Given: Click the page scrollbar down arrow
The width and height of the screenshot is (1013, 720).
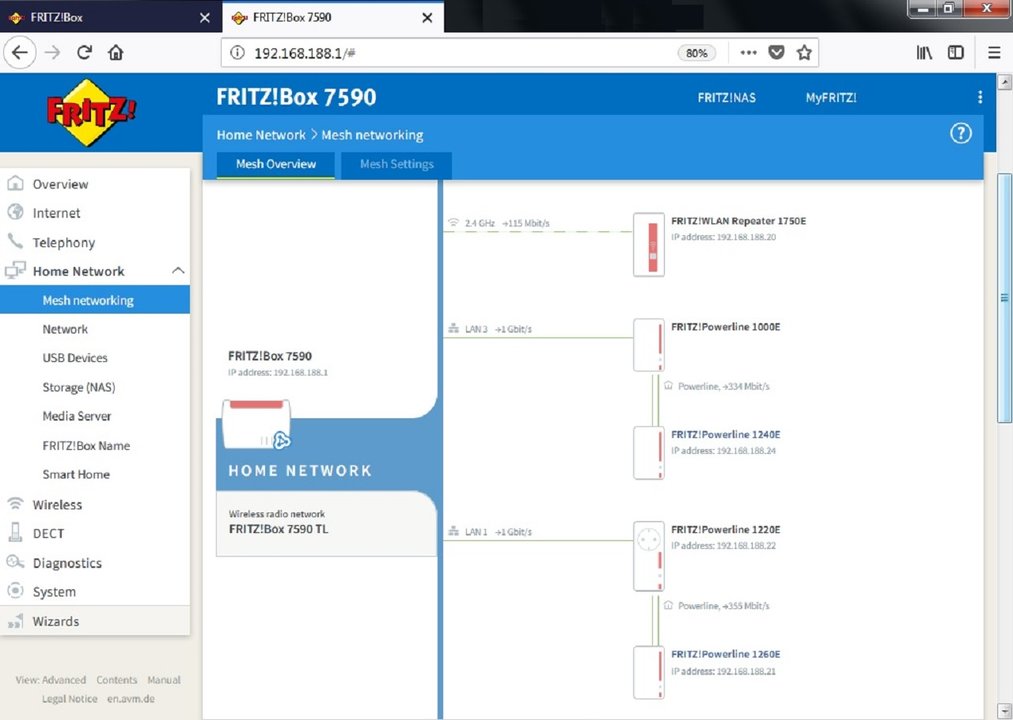Looking at the screenshot, I should pos(1005,710).
